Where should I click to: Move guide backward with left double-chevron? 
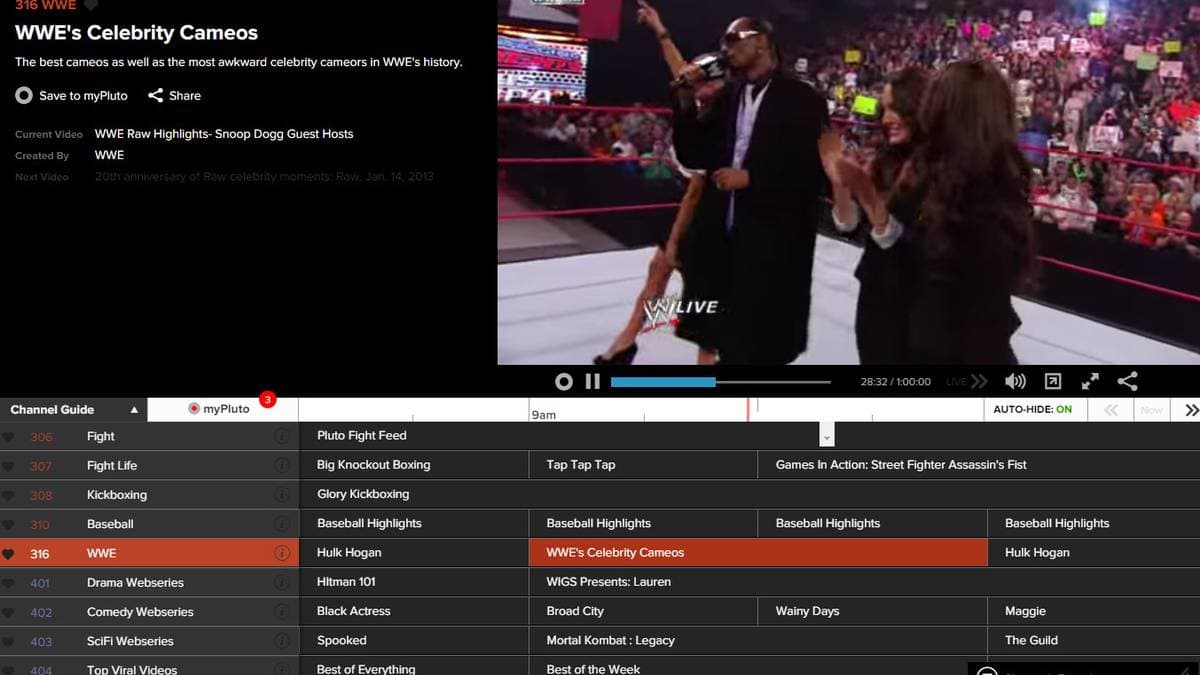(1111, 410)
